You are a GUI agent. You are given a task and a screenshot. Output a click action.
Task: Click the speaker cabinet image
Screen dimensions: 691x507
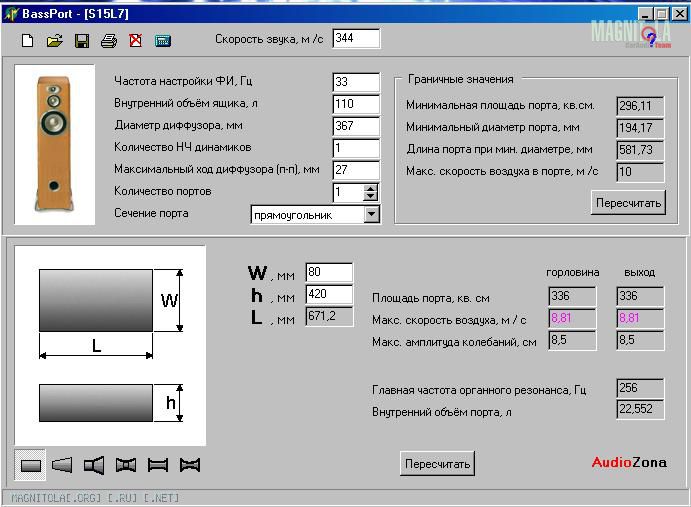(54, 145)
